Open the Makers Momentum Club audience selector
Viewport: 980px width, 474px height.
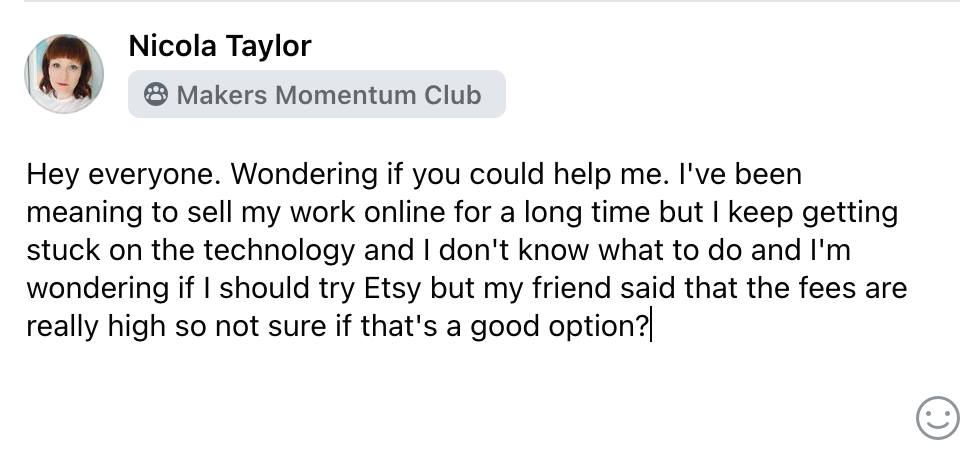[317, 94]
